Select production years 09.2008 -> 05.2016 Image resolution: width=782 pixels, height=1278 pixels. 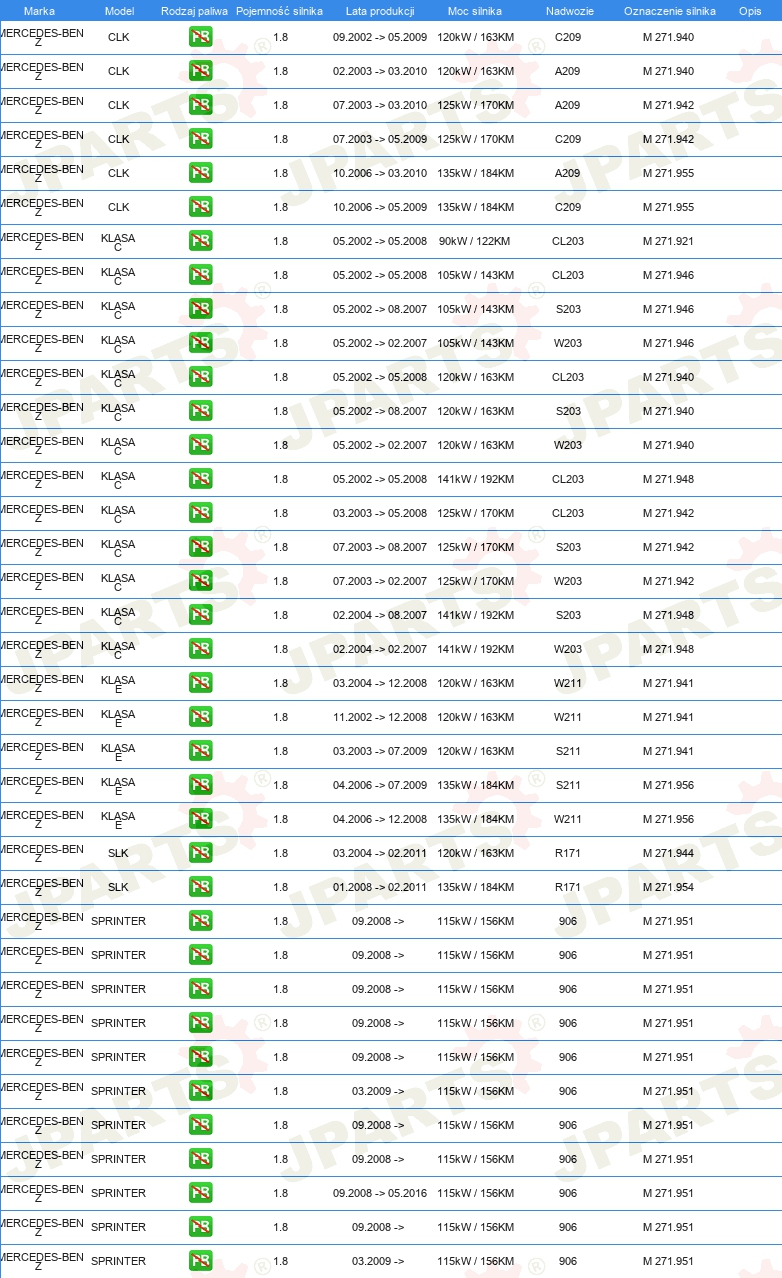tap(380, 1193)
